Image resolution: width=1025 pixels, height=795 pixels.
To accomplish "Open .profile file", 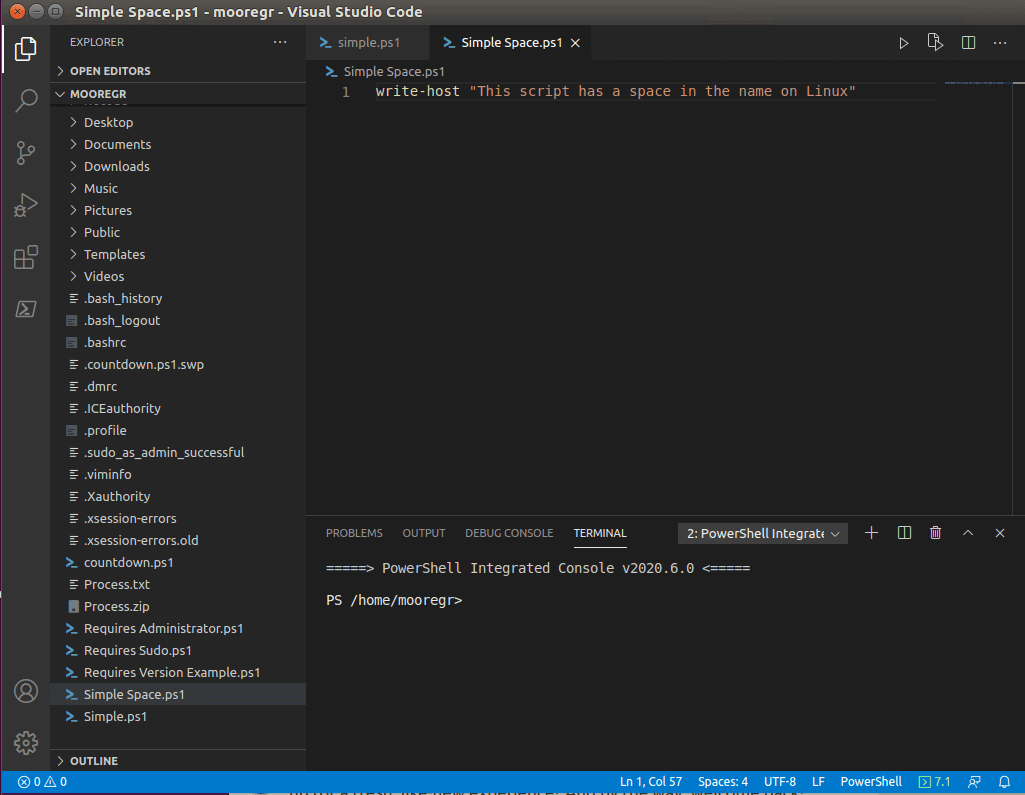I will pyautogui.click(x=178, y=430).
